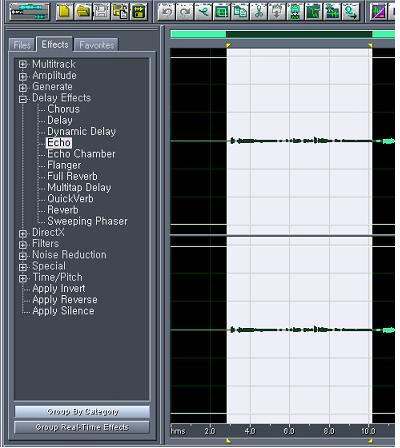400x448 pixels.
Task: Switch to multitrack view using the toolbar toggle
Action: 29,12
